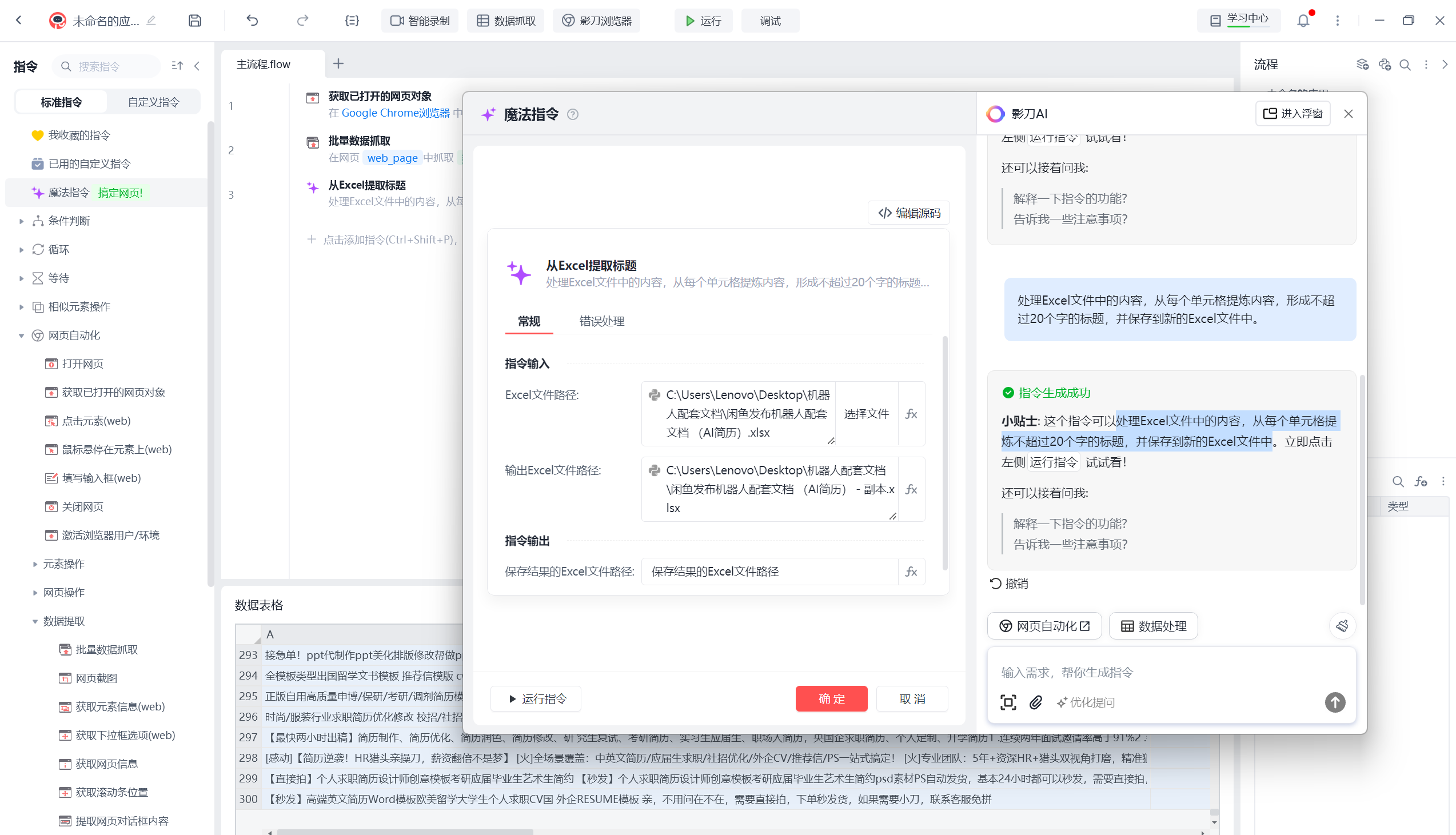1456x835 pixels.
Task: Click the save icon in top toolbar
Action: (195, 21)
